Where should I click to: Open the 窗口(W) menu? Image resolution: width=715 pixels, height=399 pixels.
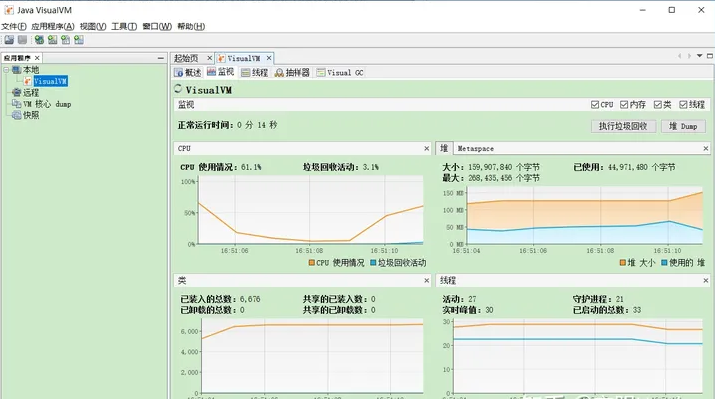point(157,26)
